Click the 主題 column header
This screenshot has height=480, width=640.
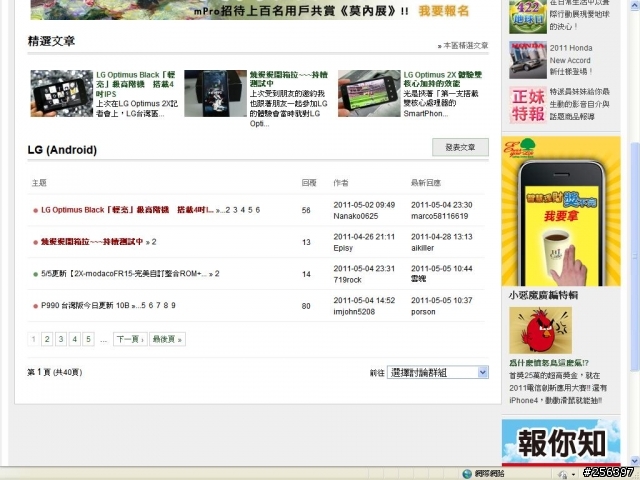(x=39, y=183)
